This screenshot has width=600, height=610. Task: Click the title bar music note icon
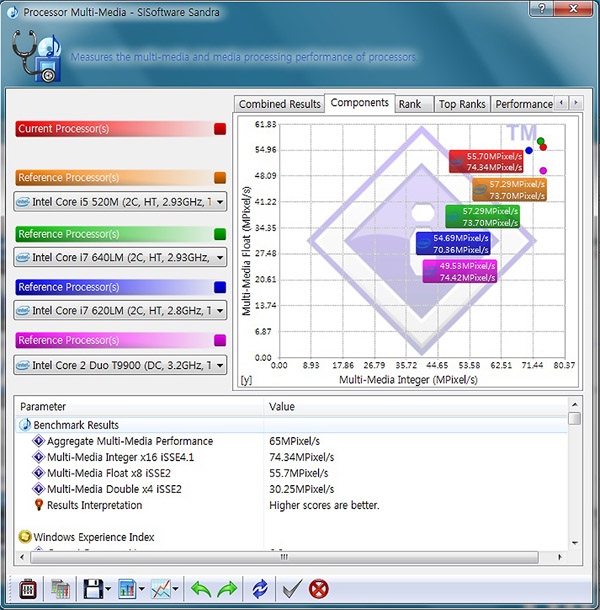click(x=13, y=12)
